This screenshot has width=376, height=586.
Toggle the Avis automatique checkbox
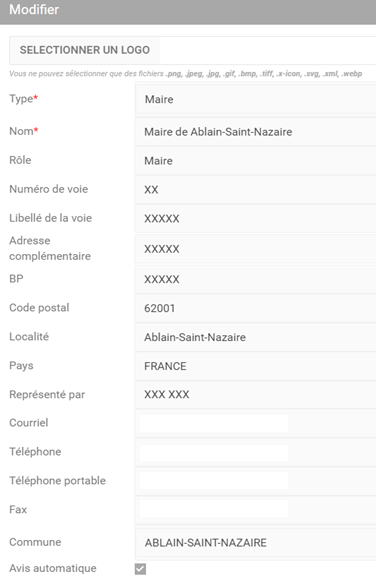point(141,569)
